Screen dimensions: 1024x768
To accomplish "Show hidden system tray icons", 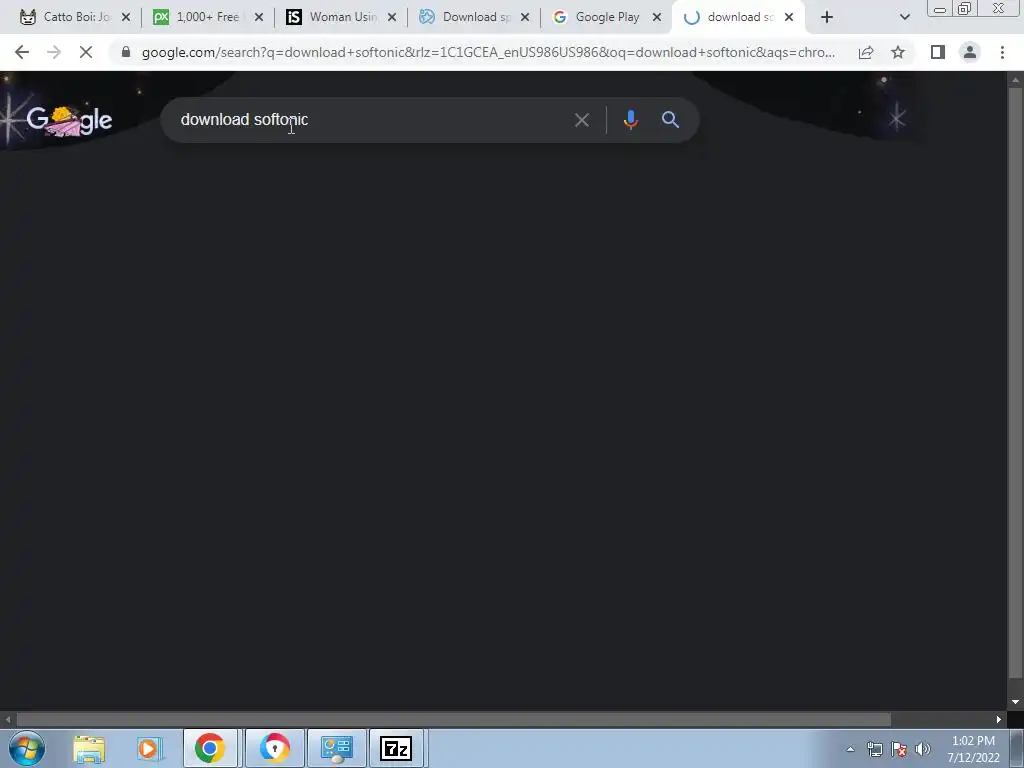I will 850,749.
